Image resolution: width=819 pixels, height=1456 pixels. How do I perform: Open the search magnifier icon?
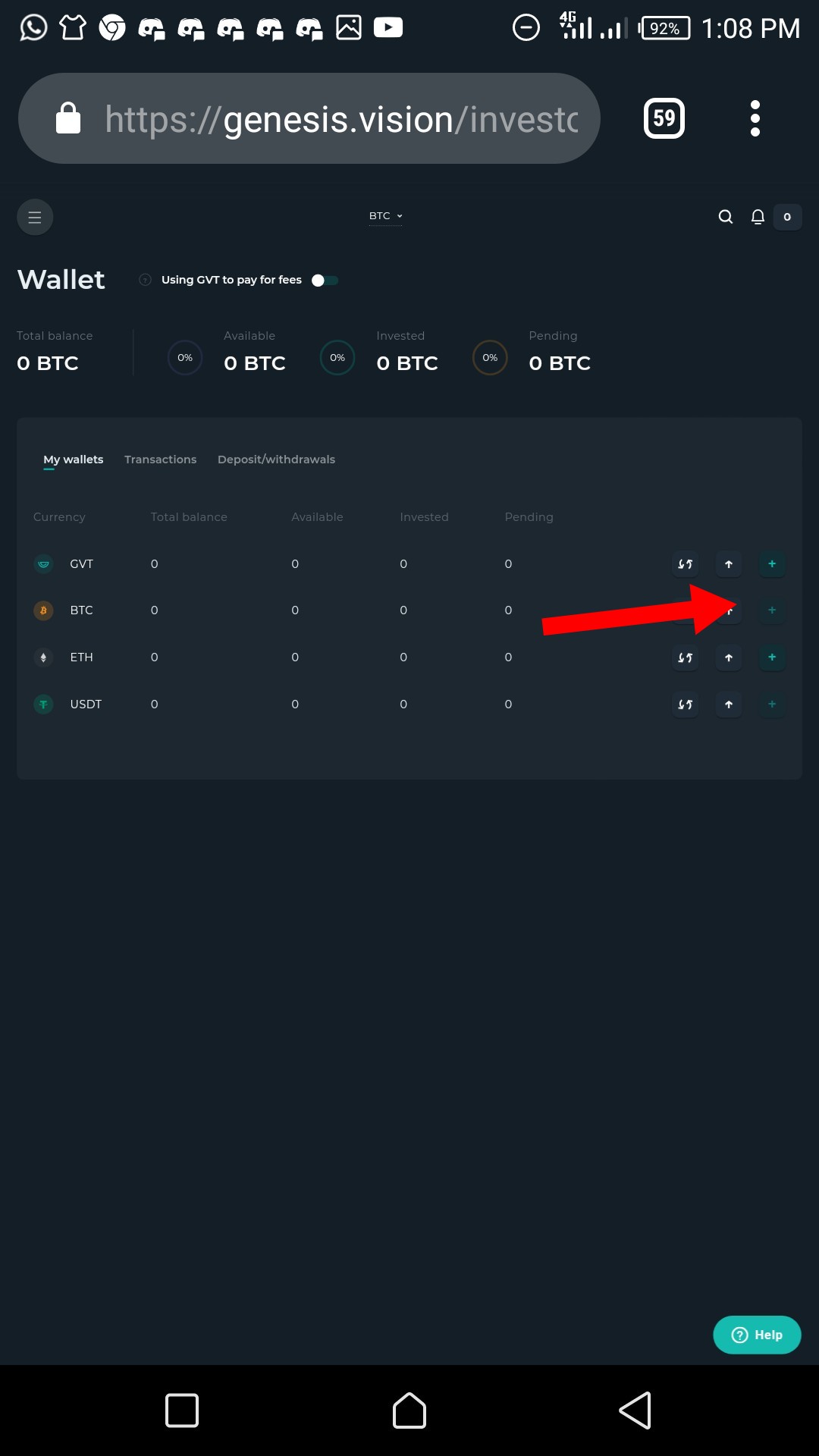point(726,217)
